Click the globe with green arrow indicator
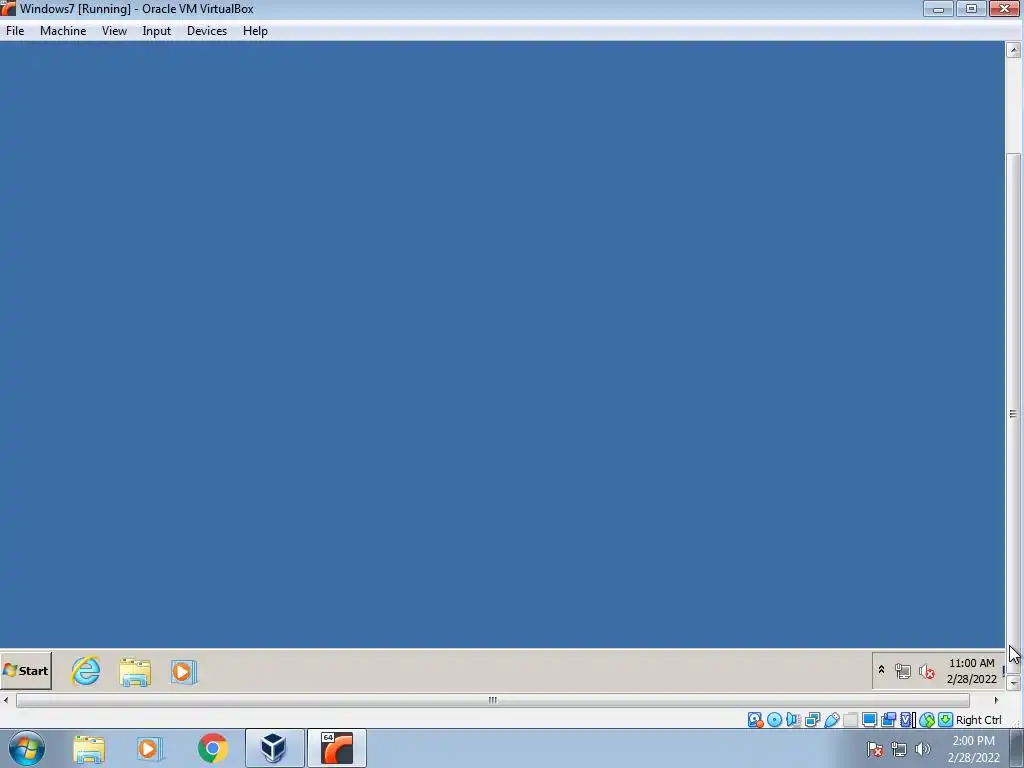This screenshot has width=1024, height=768. pyautogui.click(x=927, y=720)
